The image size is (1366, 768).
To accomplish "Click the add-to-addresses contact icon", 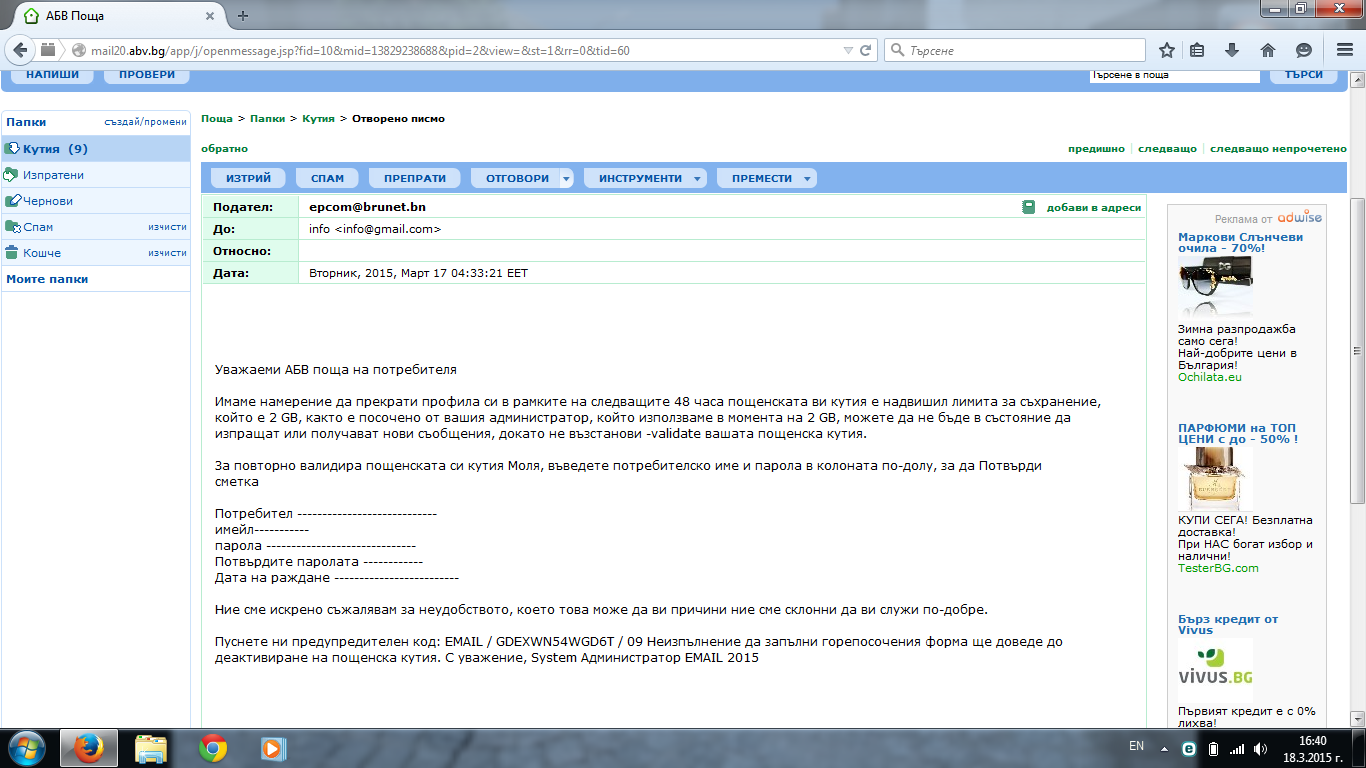I will click(x=1028, y=207).
